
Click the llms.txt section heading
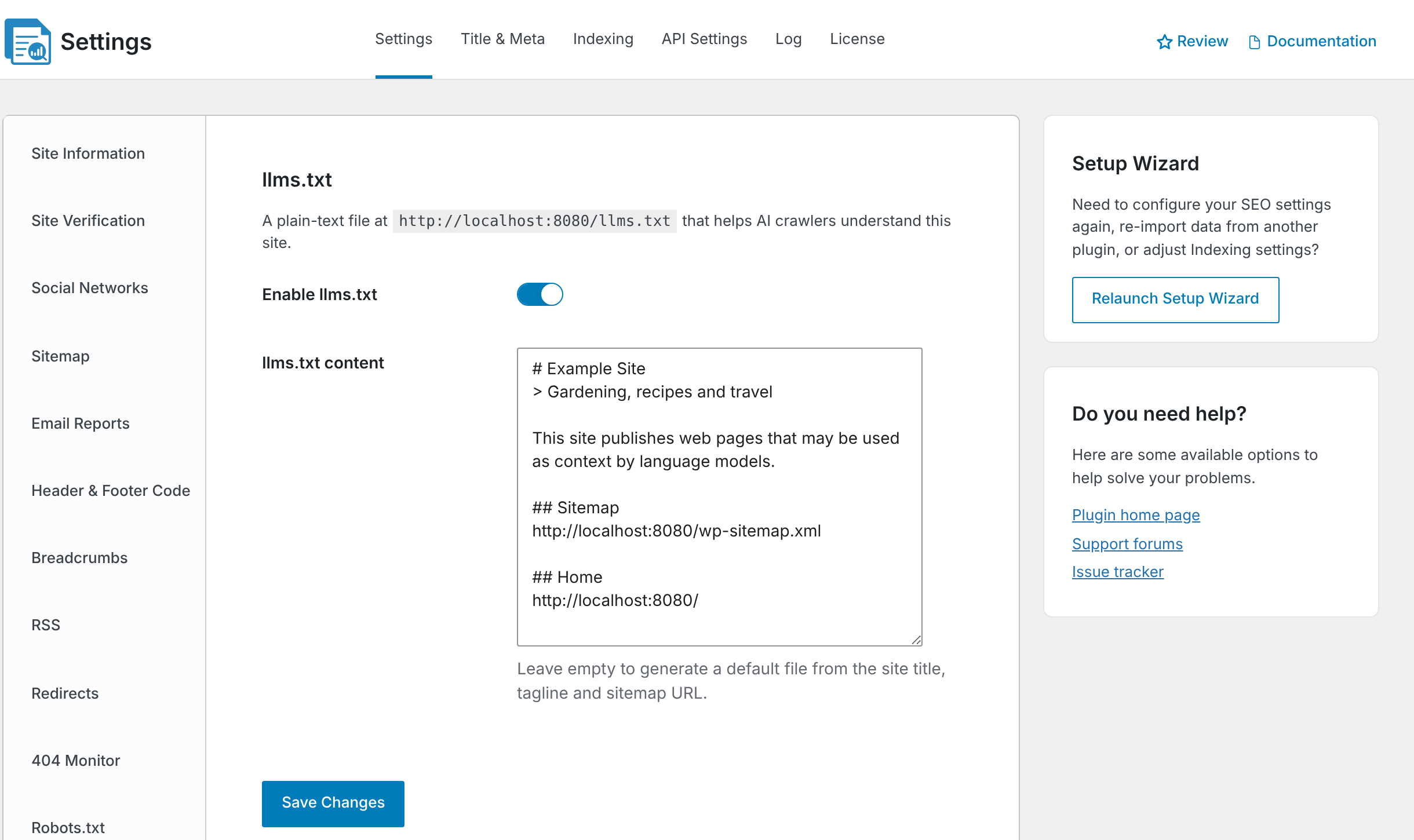pyautogui.click(x=297, y=180)
